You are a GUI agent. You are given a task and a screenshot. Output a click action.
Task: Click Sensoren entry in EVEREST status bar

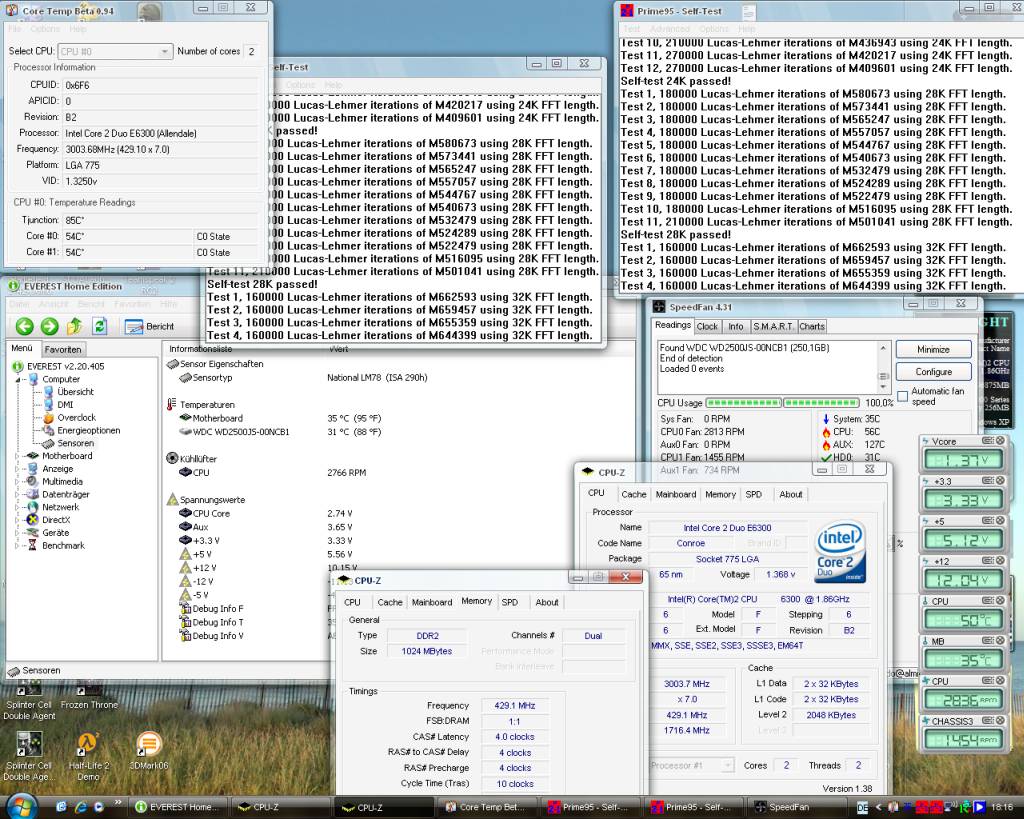click(35, 671)
